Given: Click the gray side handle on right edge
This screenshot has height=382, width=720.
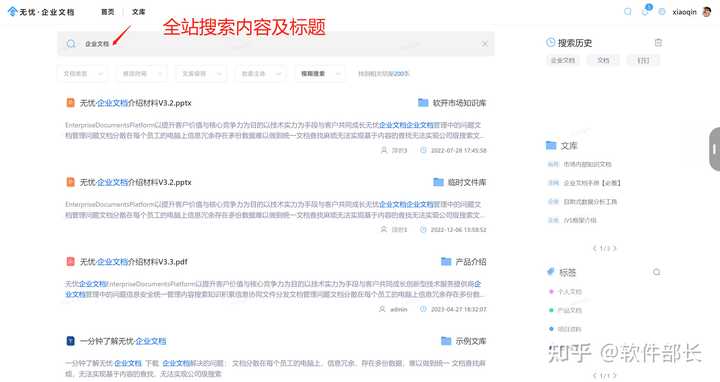Looking at the screenshot, I should pyautogui.click(x=714, y=149).
